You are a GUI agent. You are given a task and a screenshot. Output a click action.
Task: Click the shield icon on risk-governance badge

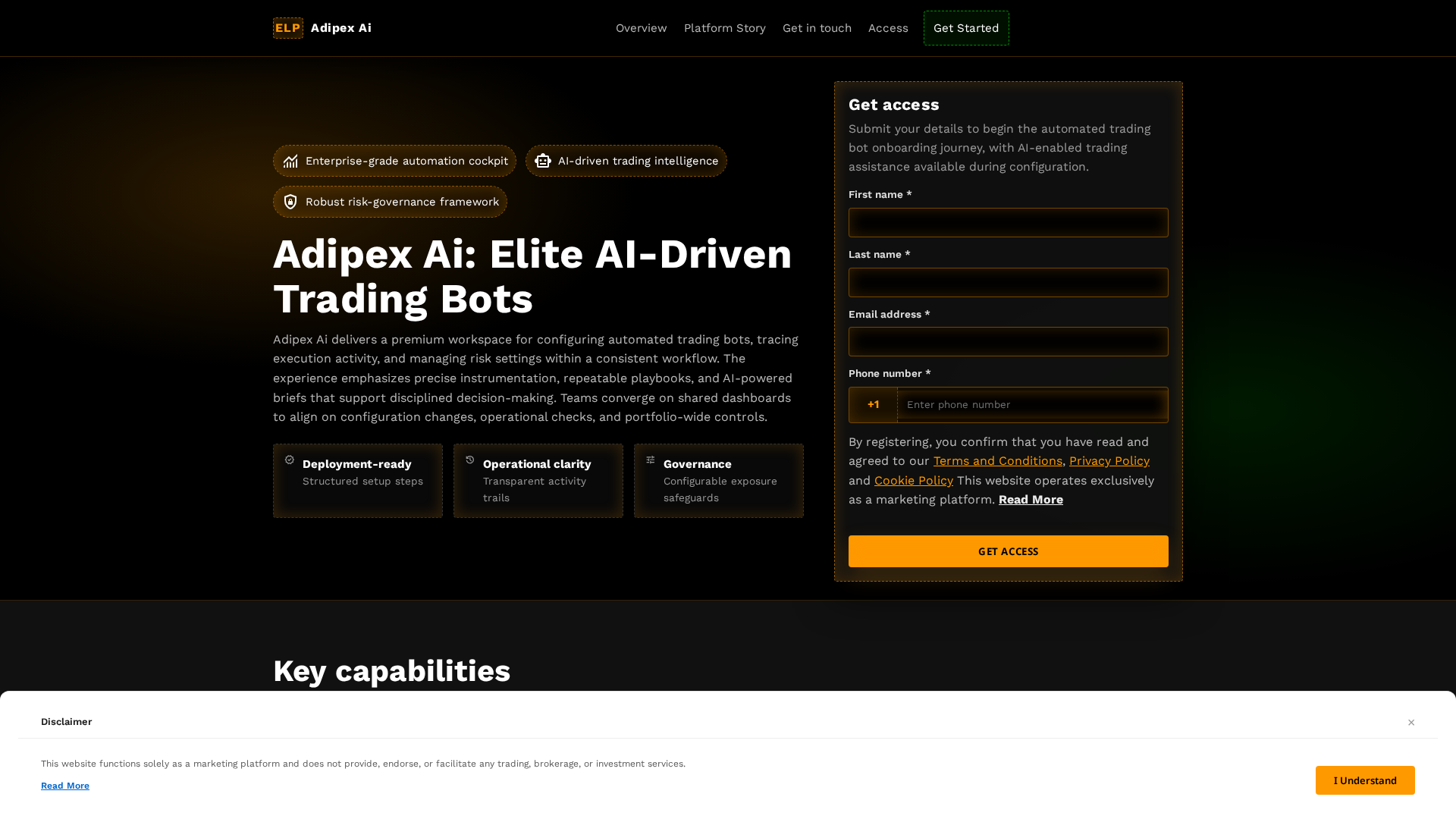point(290,202)
